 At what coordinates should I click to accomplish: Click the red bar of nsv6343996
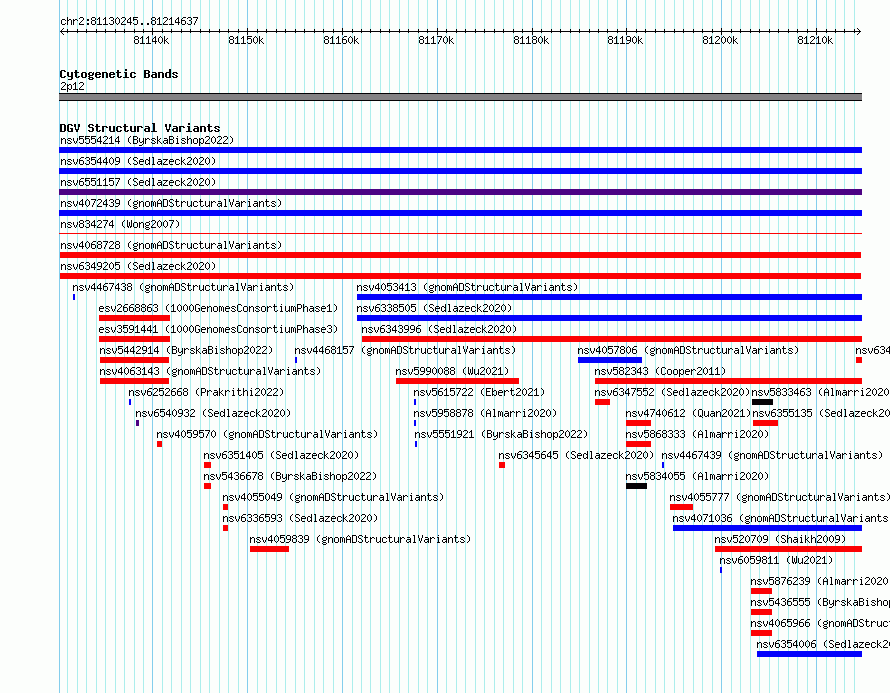point(612,339)
